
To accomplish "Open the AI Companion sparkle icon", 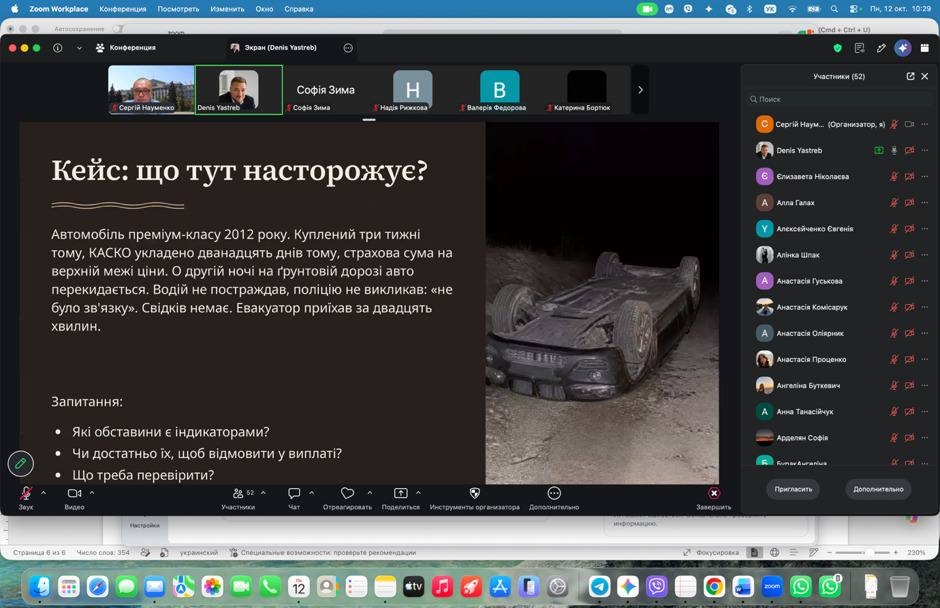I will click(903, 48).
